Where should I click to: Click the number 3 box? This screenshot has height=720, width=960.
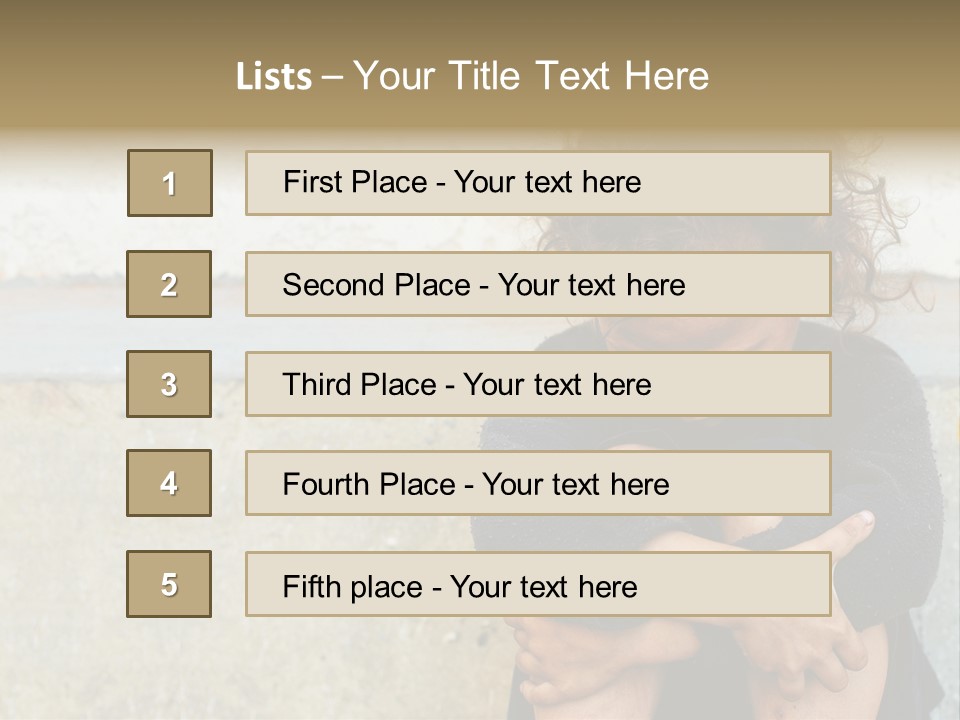[x=169, y=384]
